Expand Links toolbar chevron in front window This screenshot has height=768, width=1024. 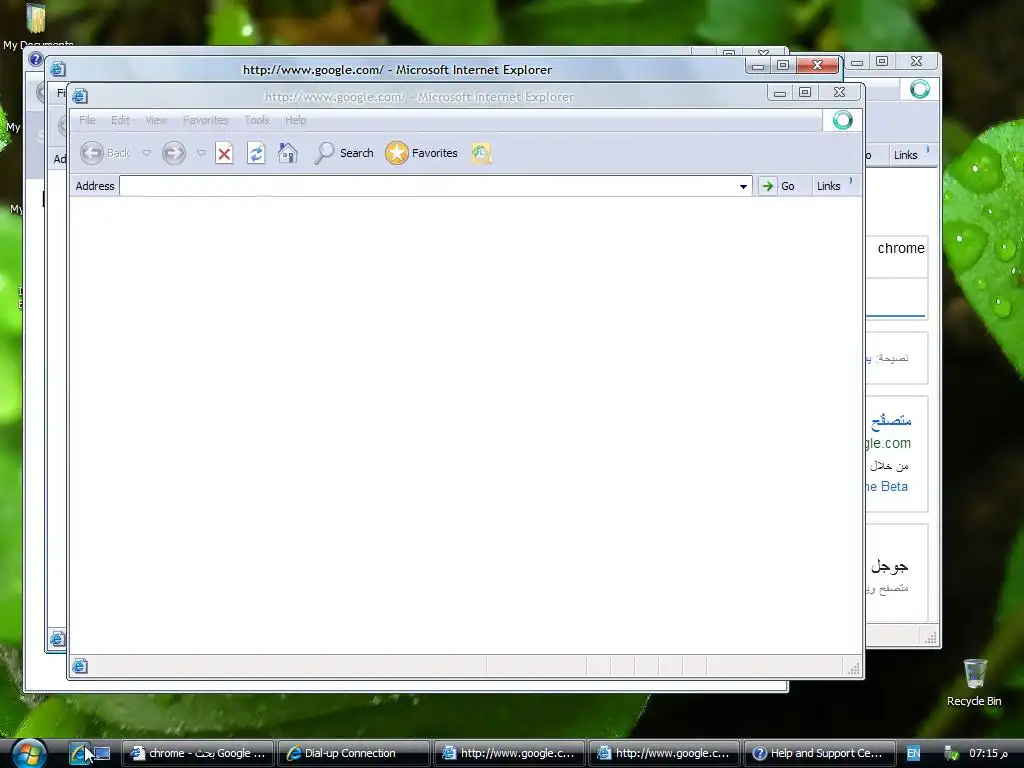click(x=851, y=181)
